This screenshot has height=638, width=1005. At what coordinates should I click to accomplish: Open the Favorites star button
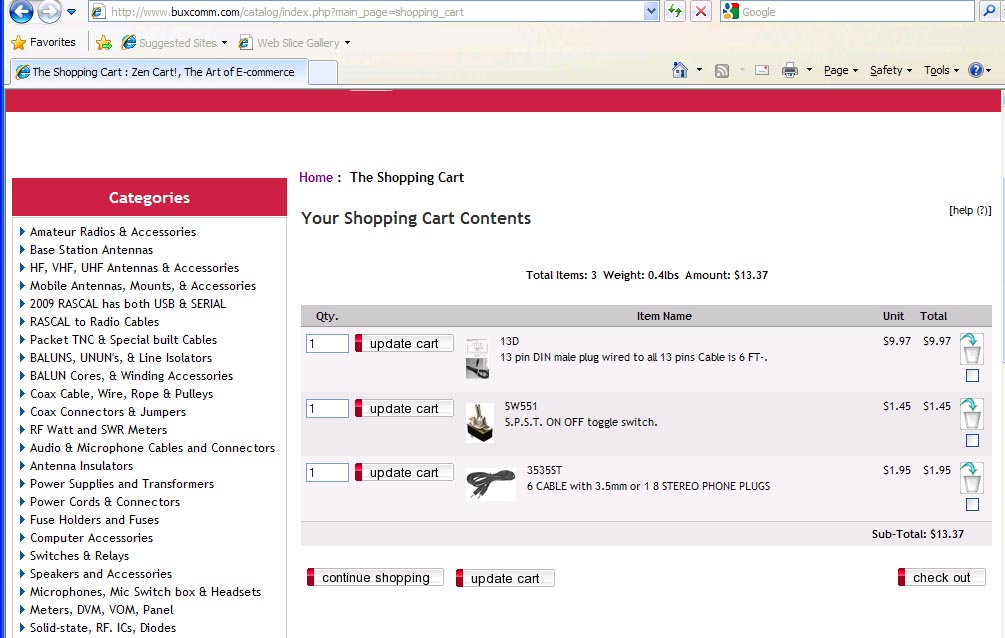(44, 42)
